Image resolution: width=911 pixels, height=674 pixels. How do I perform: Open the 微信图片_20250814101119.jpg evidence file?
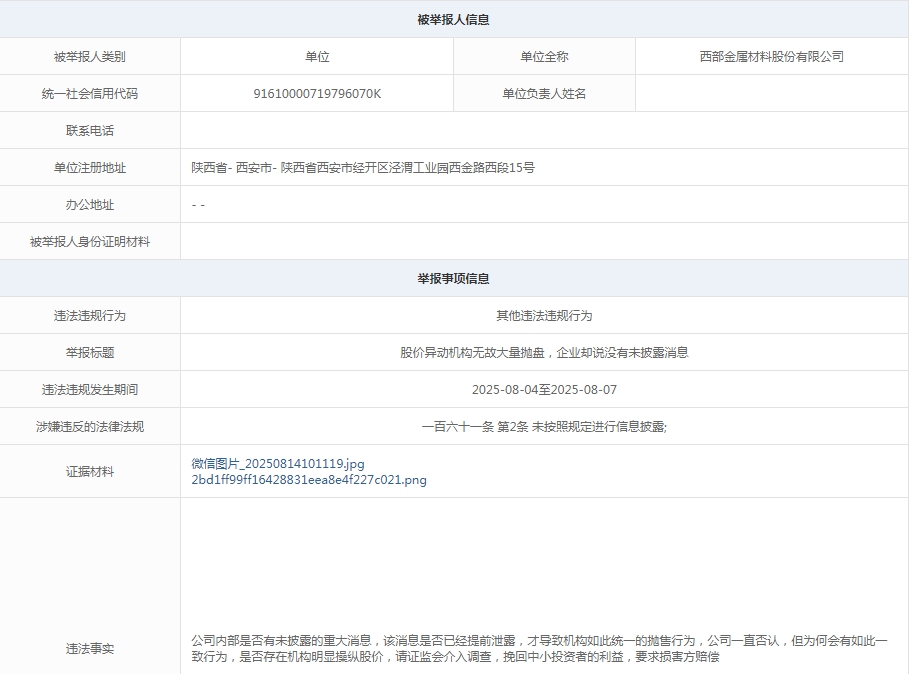click(x=278, y=464)
